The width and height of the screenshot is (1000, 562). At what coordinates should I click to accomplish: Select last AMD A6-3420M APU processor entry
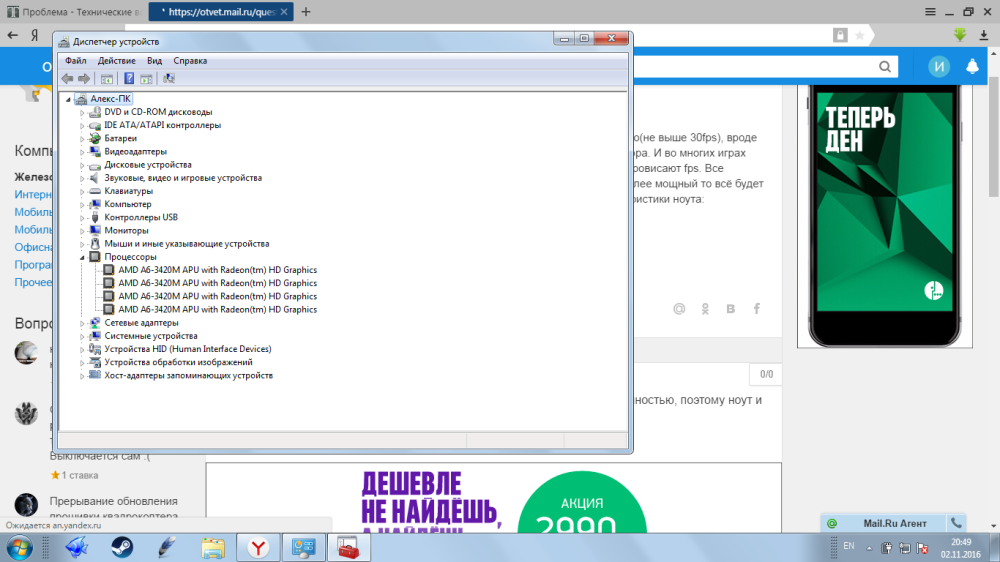217,309
